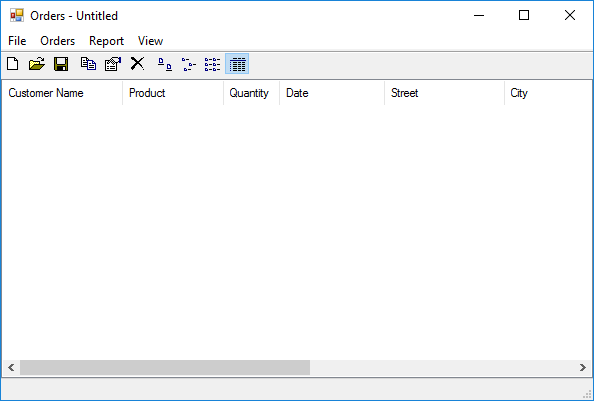Open a file with the folder icon

coord(37,64)
